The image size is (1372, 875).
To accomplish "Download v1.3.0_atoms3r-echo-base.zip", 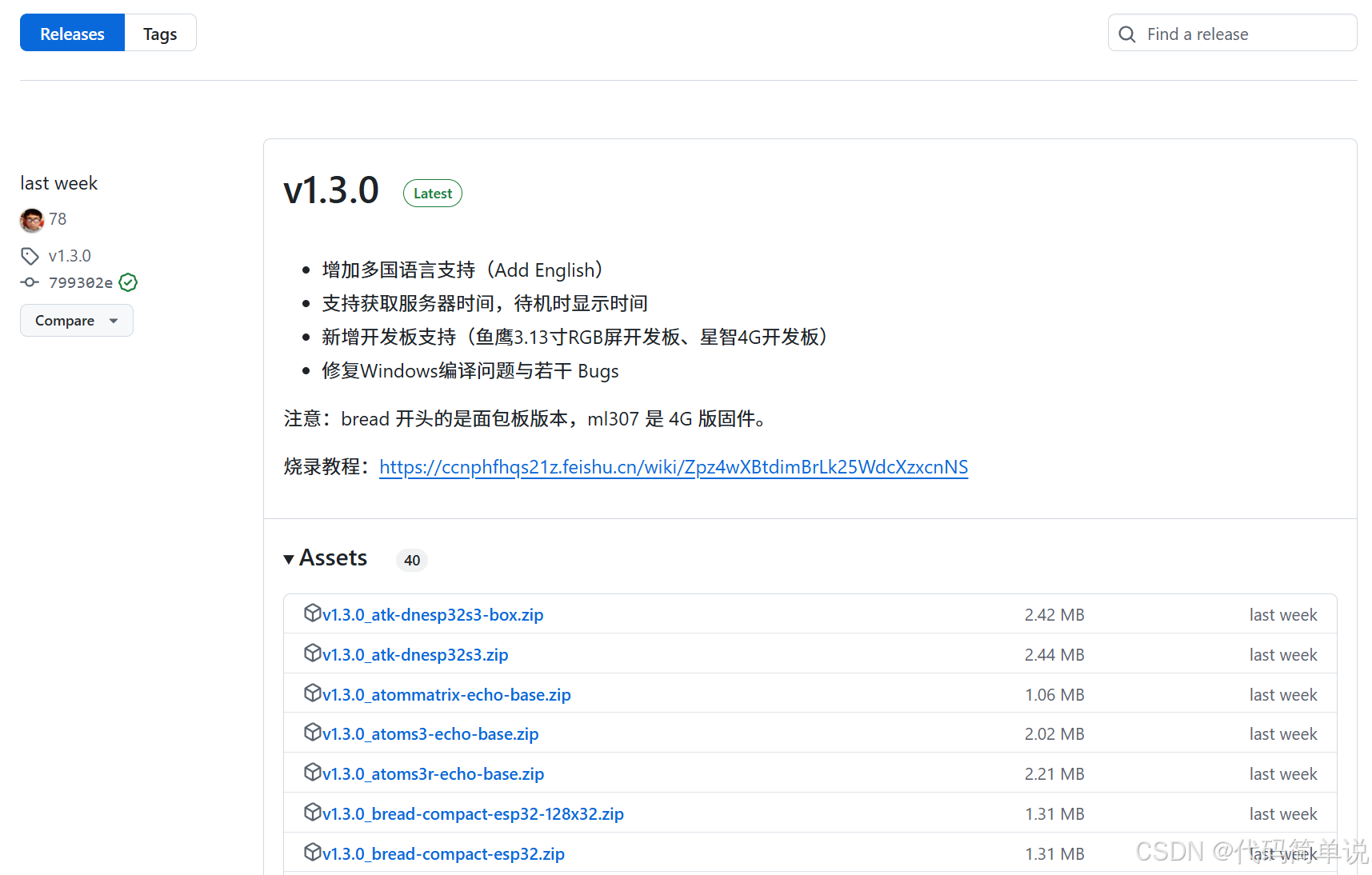I will [x=433, y=774].
